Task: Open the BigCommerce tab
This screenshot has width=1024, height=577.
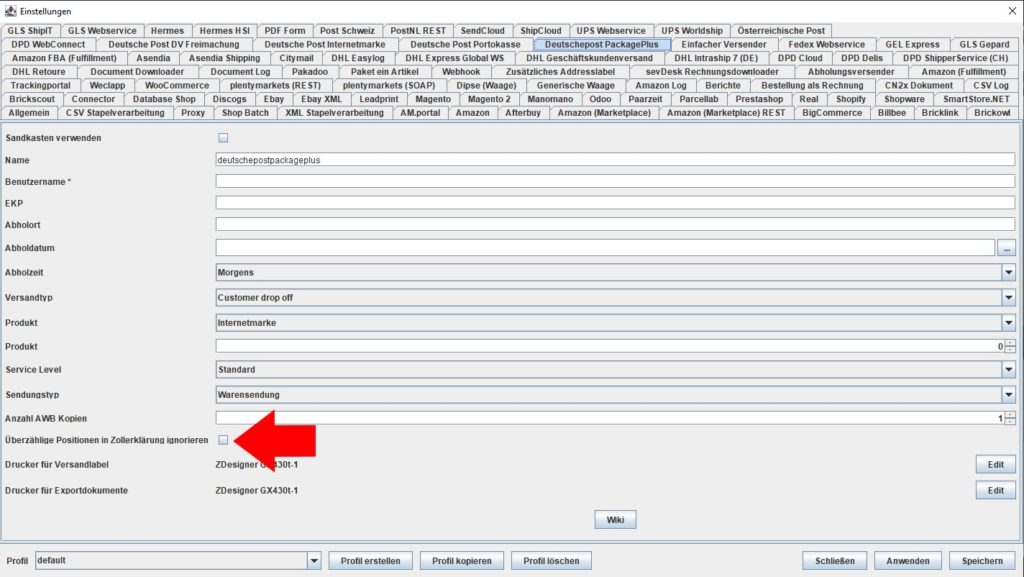Action: click(832, 113)
